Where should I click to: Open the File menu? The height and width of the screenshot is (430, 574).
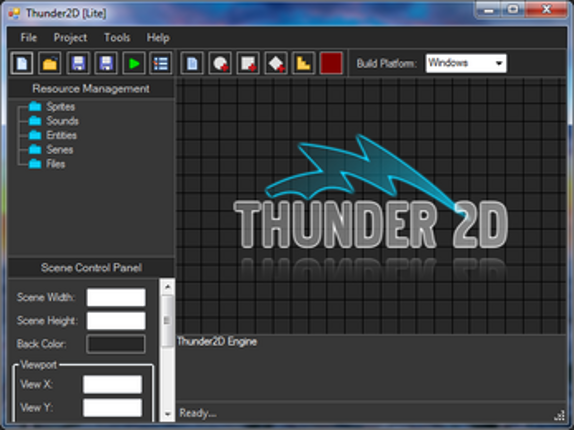(x=29, y=37)
